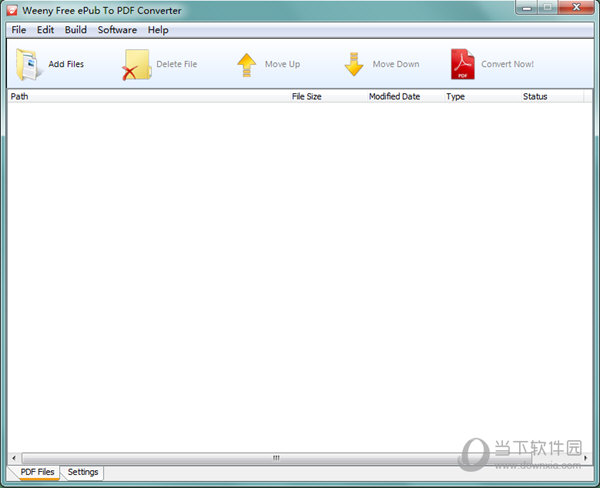The height and width of the screenshot is (488, 600).
Task: Click the Delete File icon with red X
Action: coord(136,65)
